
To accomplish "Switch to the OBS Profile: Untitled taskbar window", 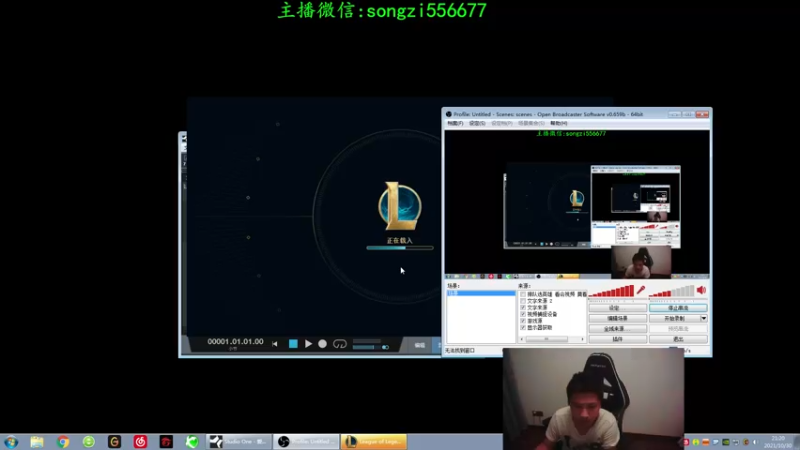I will pyautogui.click(x=306, y=442).
